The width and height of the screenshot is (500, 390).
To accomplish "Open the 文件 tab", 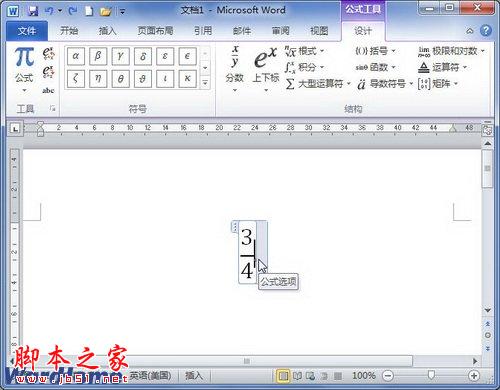I will point(27,31).
